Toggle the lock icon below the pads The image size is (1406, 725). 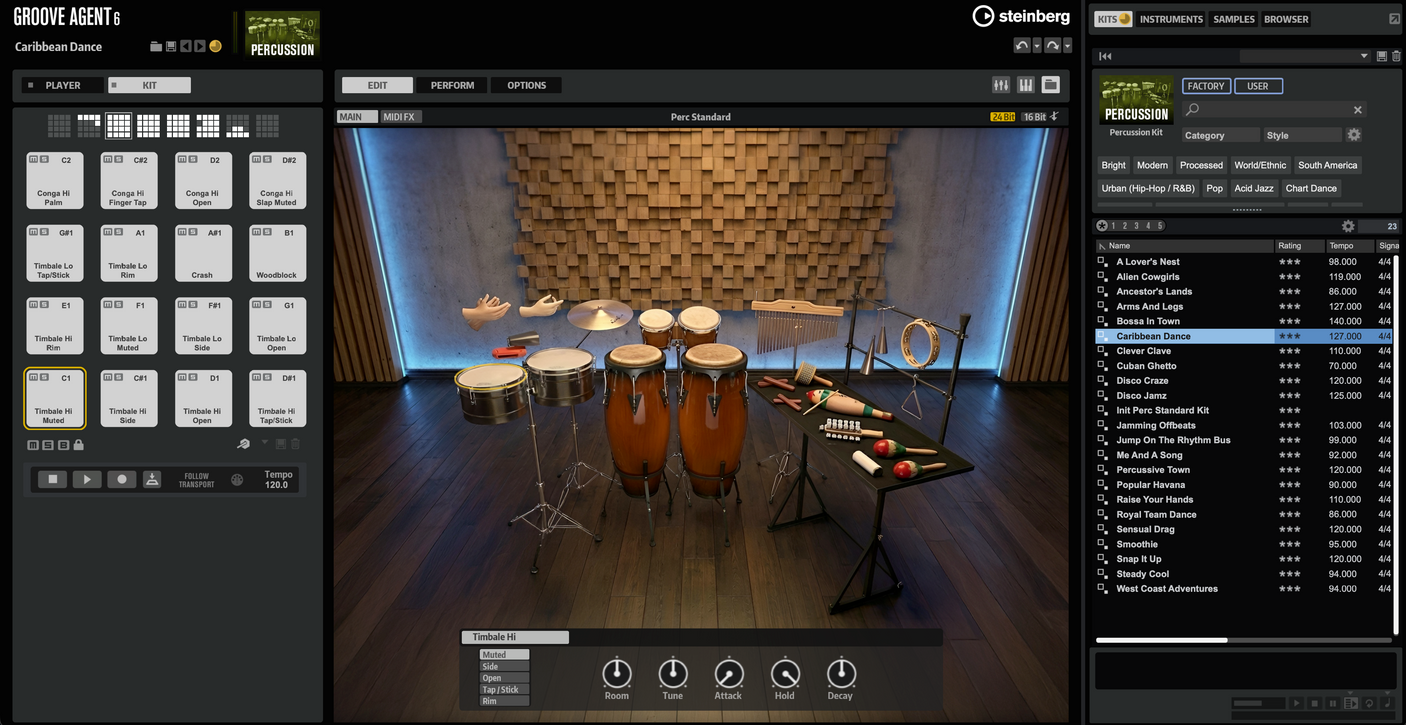79,443
